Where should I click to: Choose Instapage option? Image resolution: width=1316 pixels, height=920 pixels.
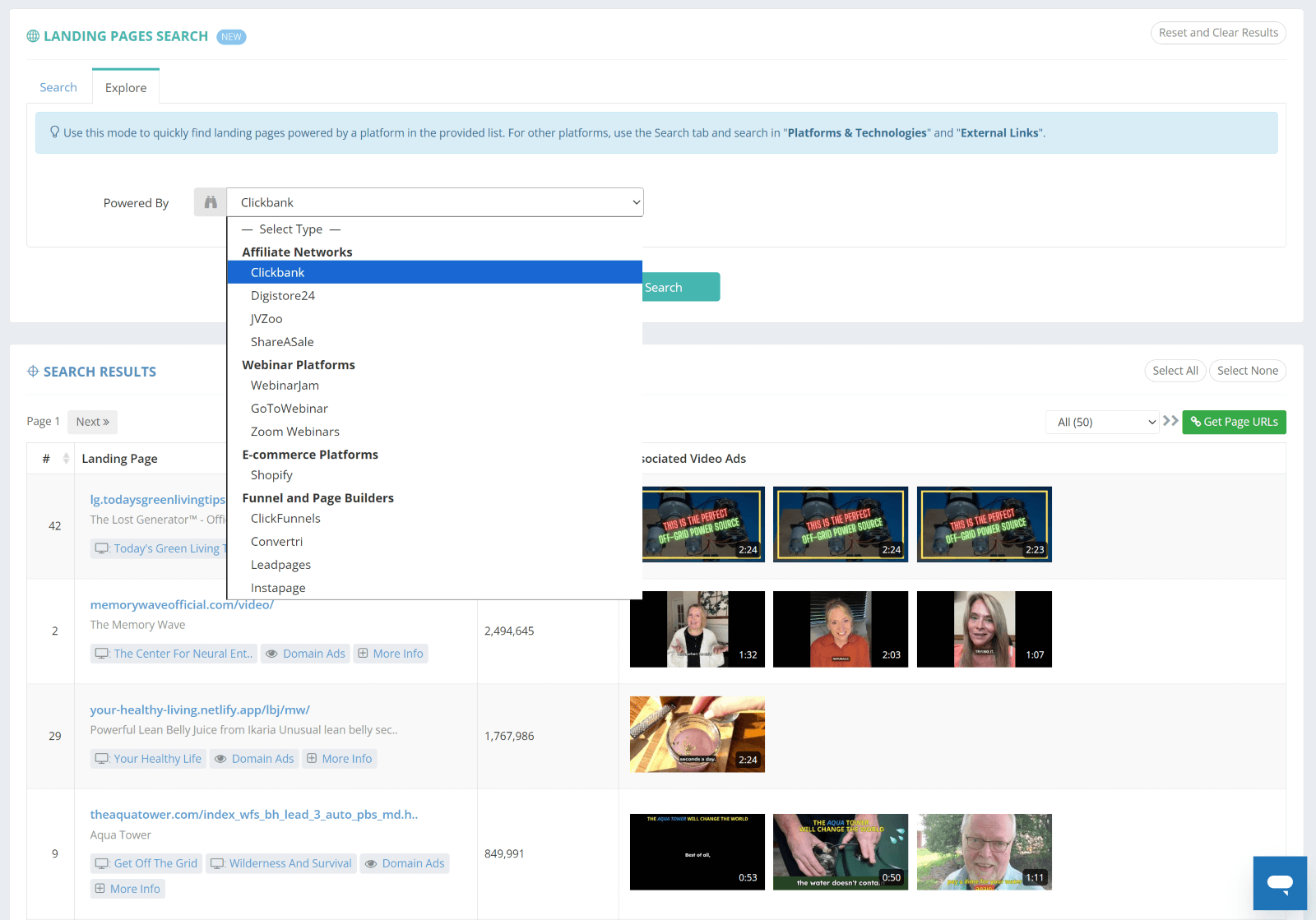point(434,587)
